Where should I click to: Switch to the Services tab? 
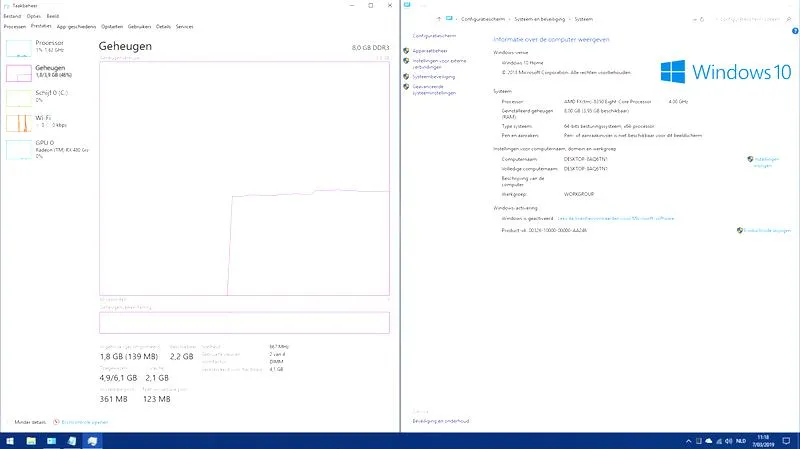[184, 27]
